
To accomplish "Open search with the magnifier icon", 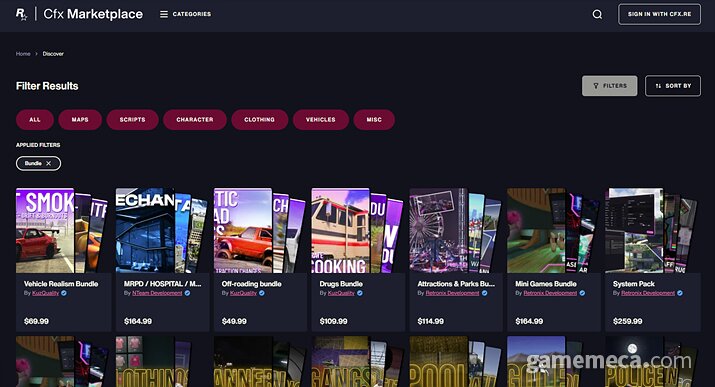I will (597, 15).
